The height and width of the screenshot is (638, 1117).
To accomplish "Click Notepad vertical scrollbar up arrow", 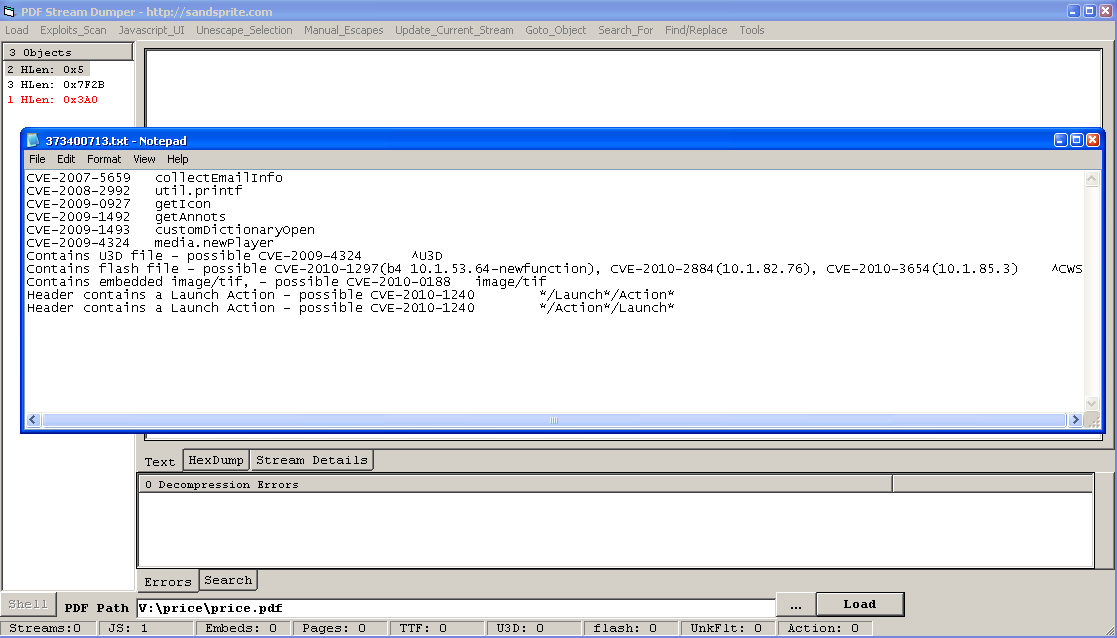I will pos(1091,179).
